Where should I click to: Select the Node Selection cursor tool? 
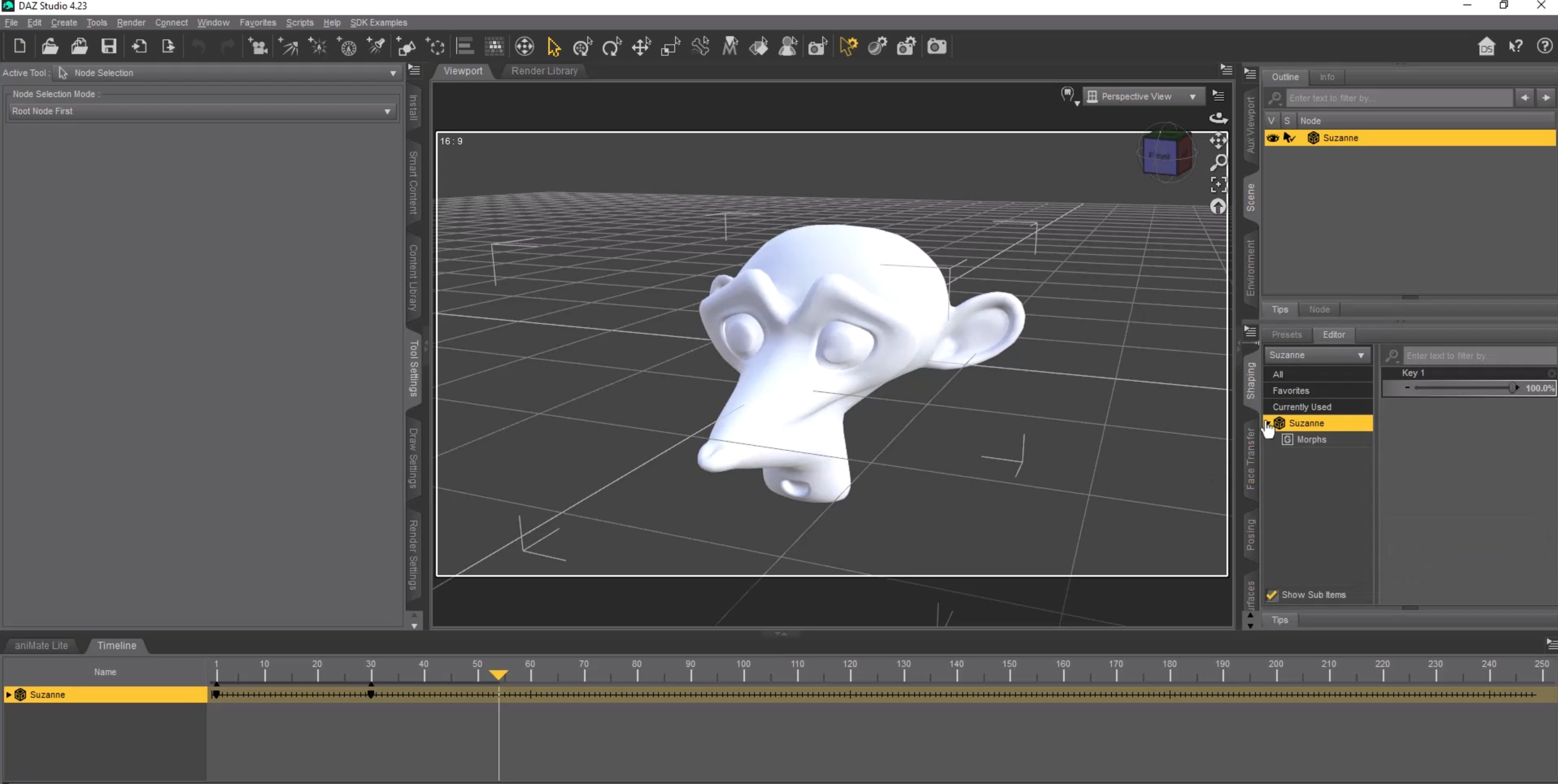point(554,47)
